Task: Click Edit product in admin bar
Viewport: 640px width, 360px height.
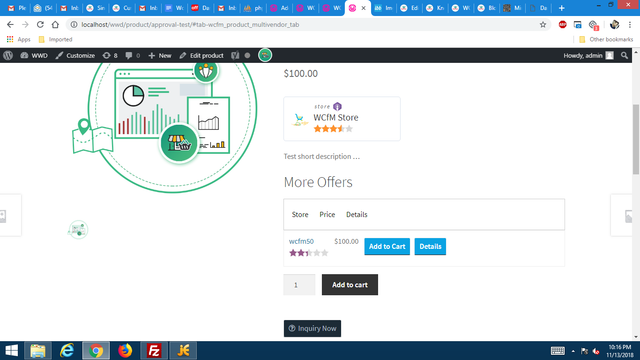Action: point(202,56)
